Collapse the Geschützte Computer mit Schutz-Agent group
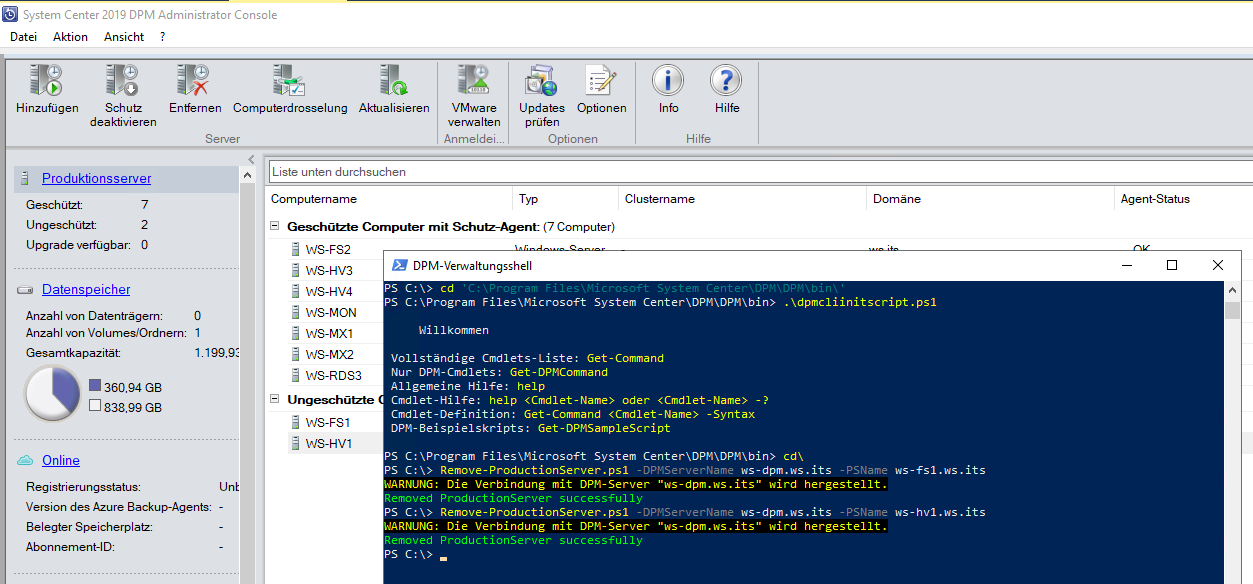This screenshot has height=584, width=1253. tap(276, 227)
